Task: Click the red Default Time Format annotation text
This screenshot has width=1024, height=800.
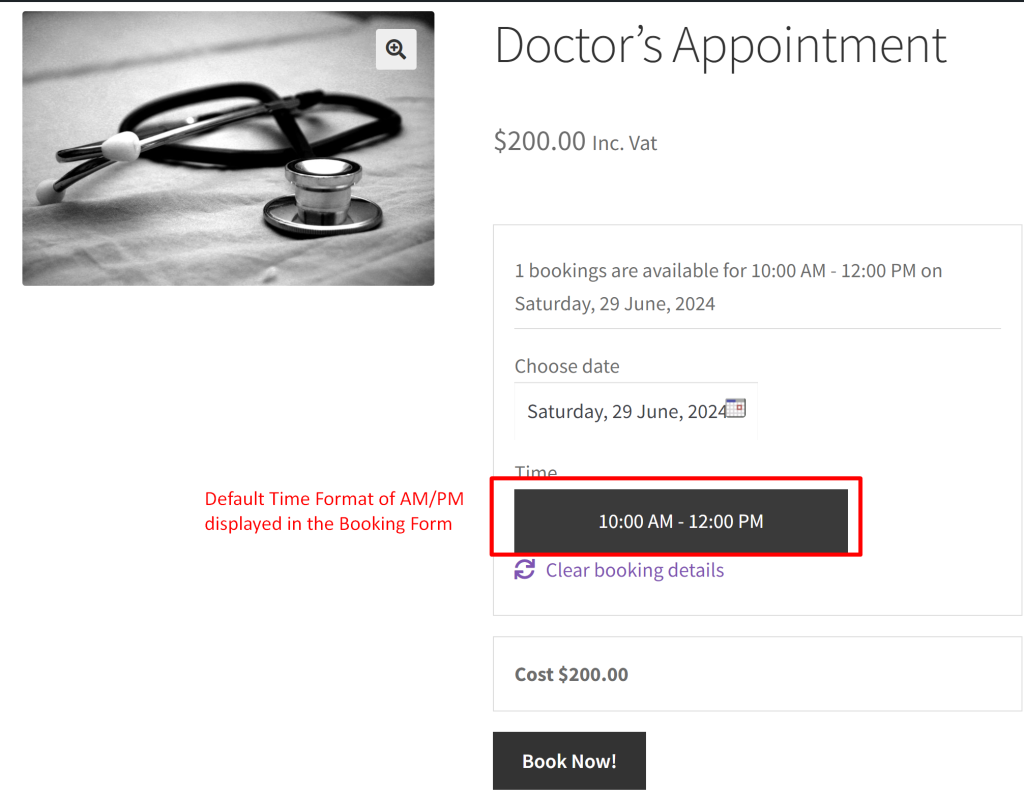Action: click(x=334, y=510)
